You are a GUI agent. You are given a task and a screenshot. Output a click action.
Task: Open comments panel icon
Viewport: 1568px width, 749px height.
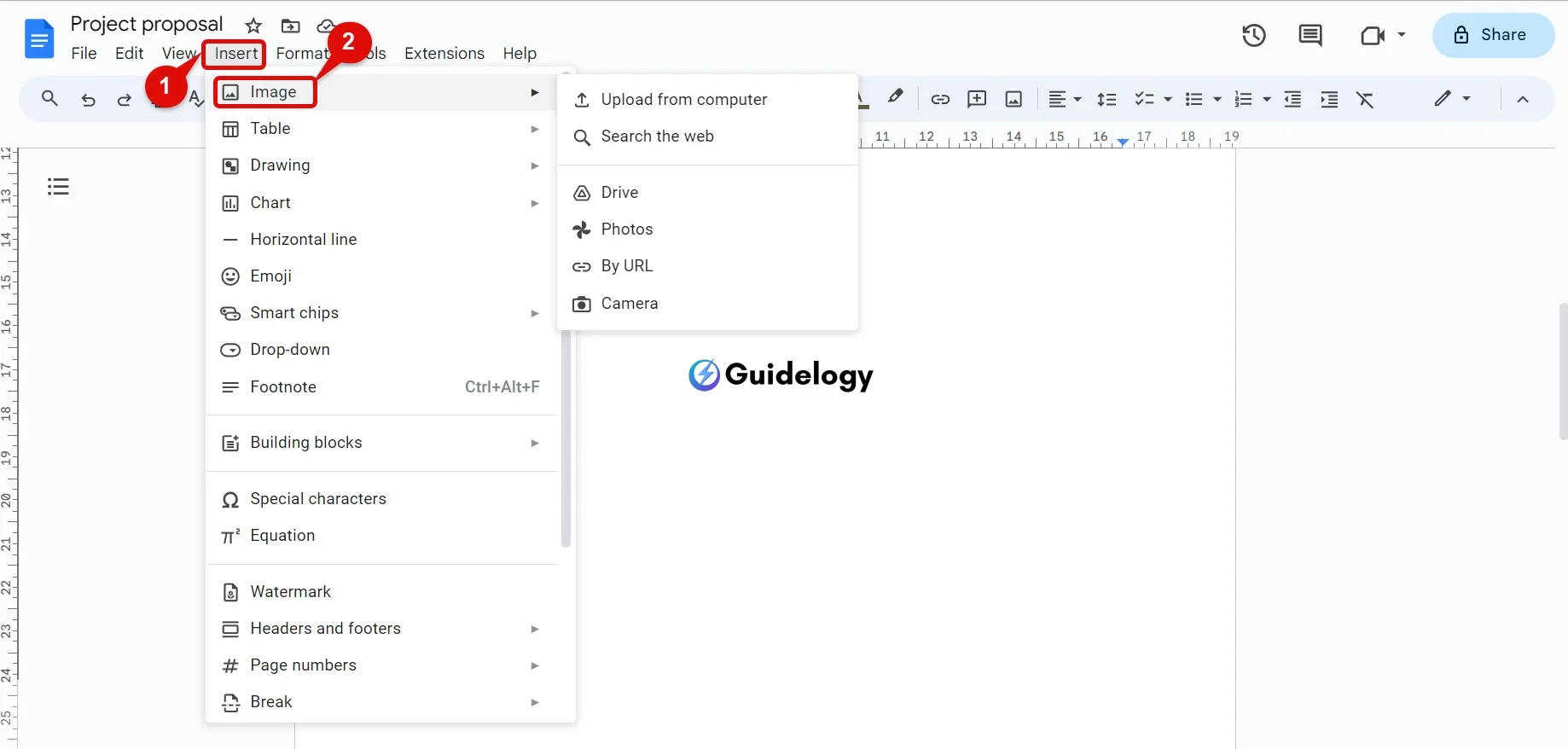[1310, 35]
